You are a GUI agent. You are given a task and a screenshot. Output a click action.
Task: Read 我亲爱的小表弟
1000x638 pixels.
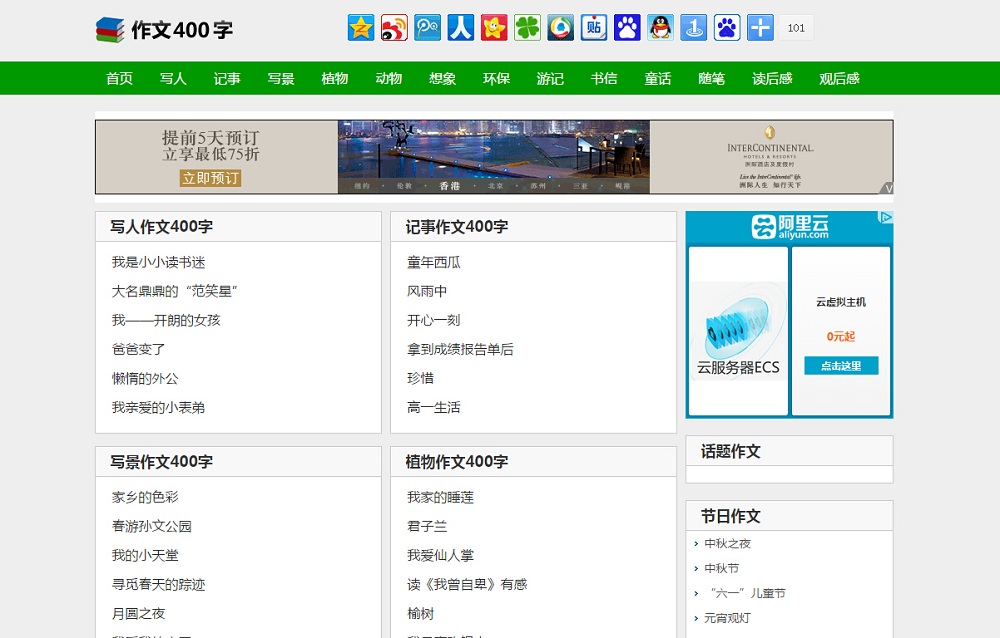pos(159,408)
